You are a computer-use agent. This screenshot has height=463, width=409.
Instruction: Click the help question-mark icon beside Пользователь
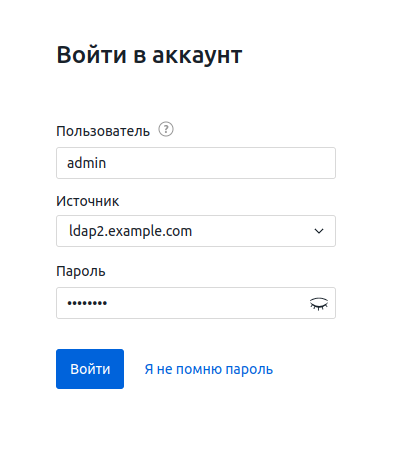tap(166, 129)
